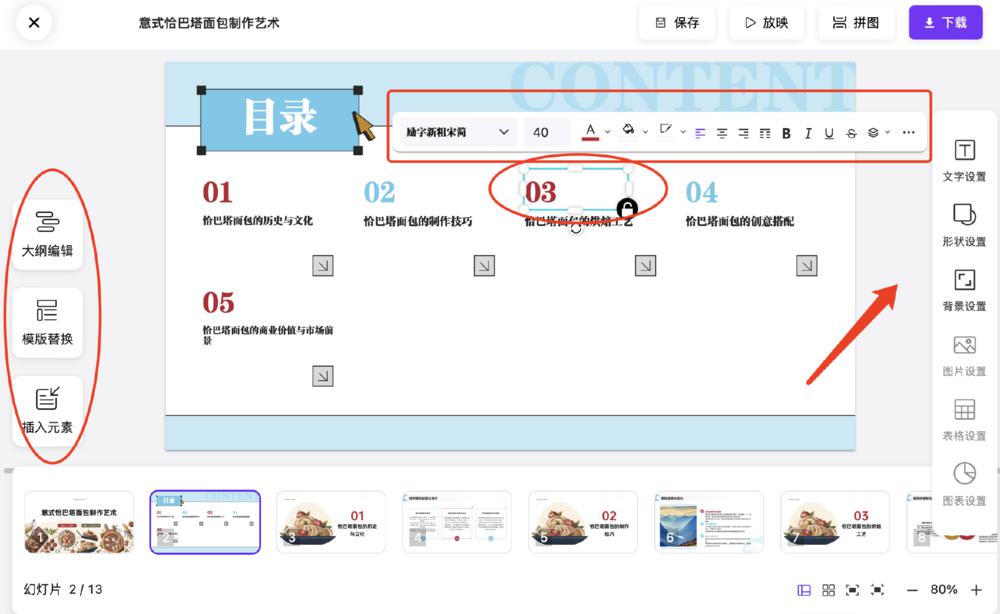The image size is (1000, 614).
Task: Click the red text color swatch
Action: tap(590, 132)
